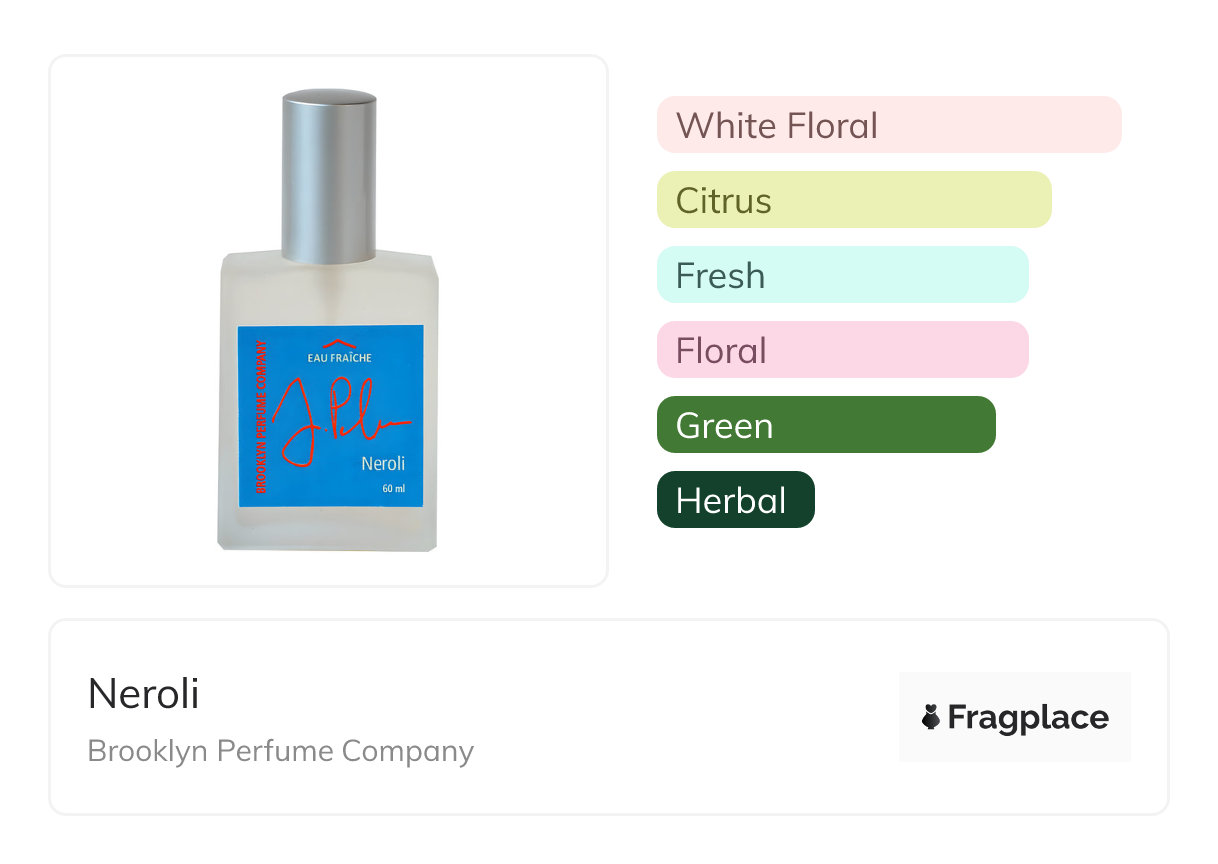Select the Citrus accord bar
This screenshot has width=1218, height=864.
pos(853,200)
